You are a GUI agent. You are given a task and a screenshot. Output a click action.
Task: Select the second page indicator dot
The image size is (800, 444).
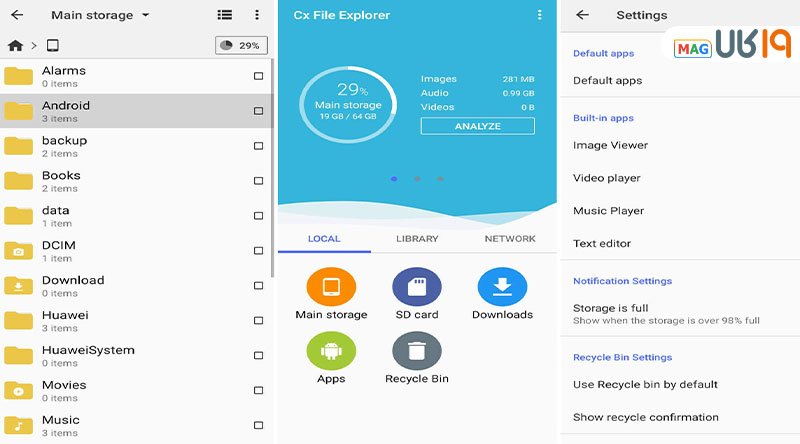click(x=417, y=179)
